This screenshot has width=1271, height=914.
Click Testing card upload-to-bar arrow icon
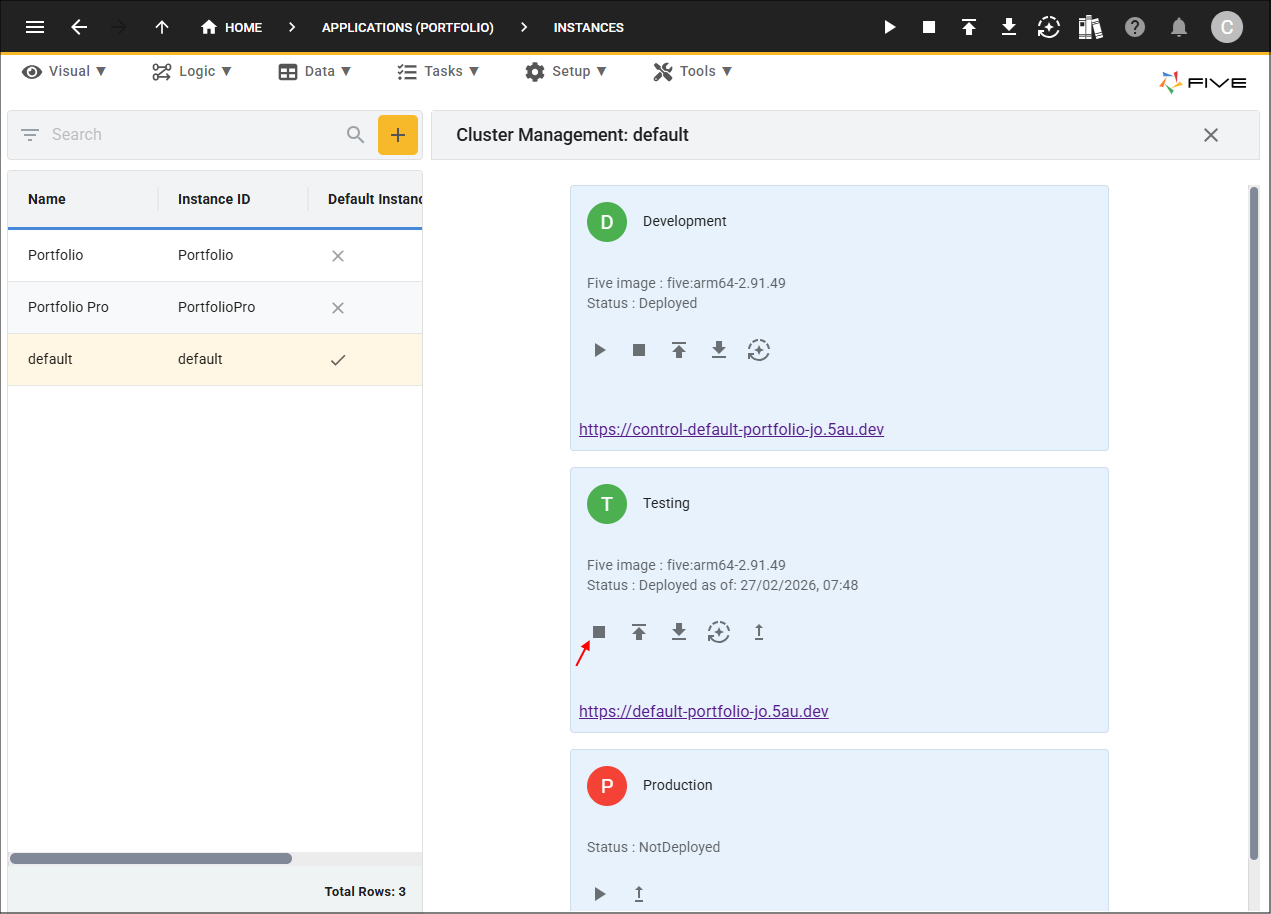pyautogui.click(x=639, y=632)
